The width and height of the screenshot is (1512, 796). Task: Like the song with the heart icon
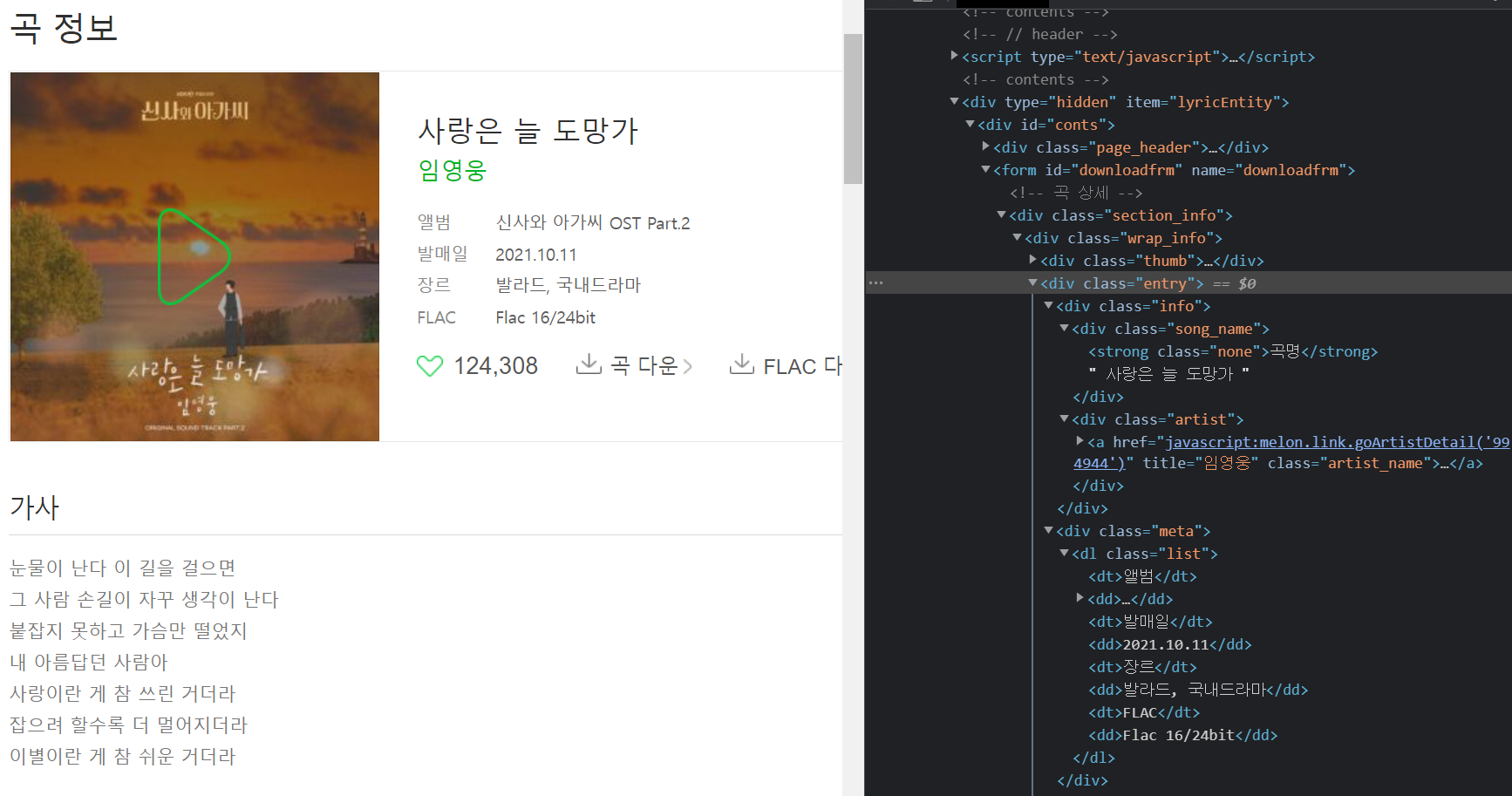(430, 366)
